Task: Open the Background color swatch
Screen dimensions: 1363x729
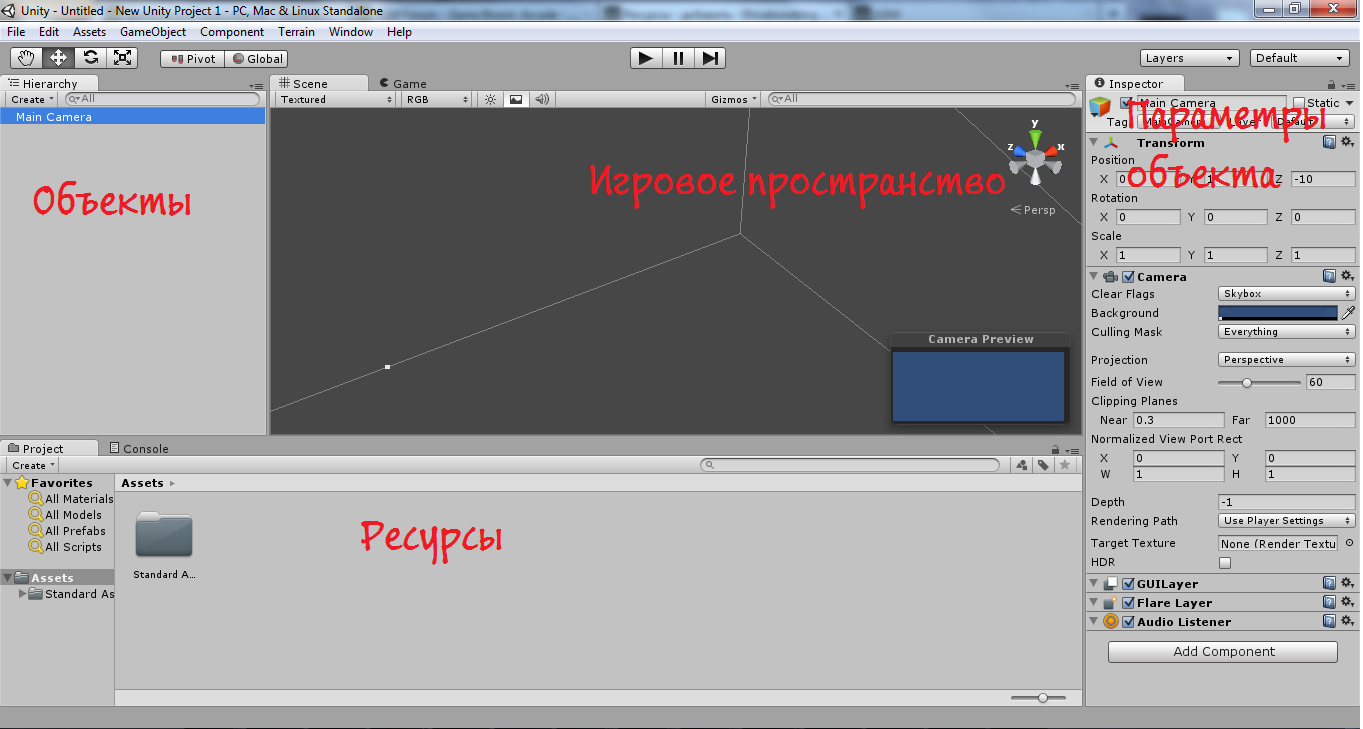Action: pyautogui.click(x=1278, y=313)
